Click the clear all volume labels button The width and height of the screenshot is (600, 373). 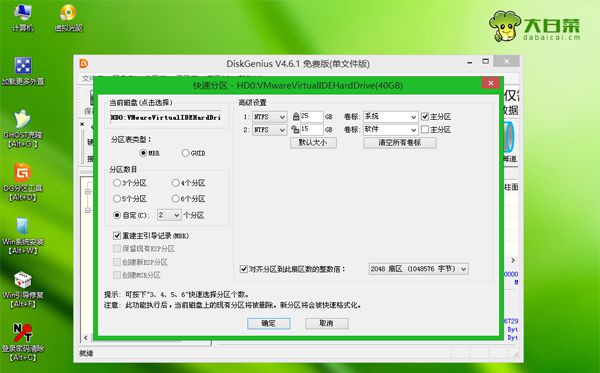[399, 143]
